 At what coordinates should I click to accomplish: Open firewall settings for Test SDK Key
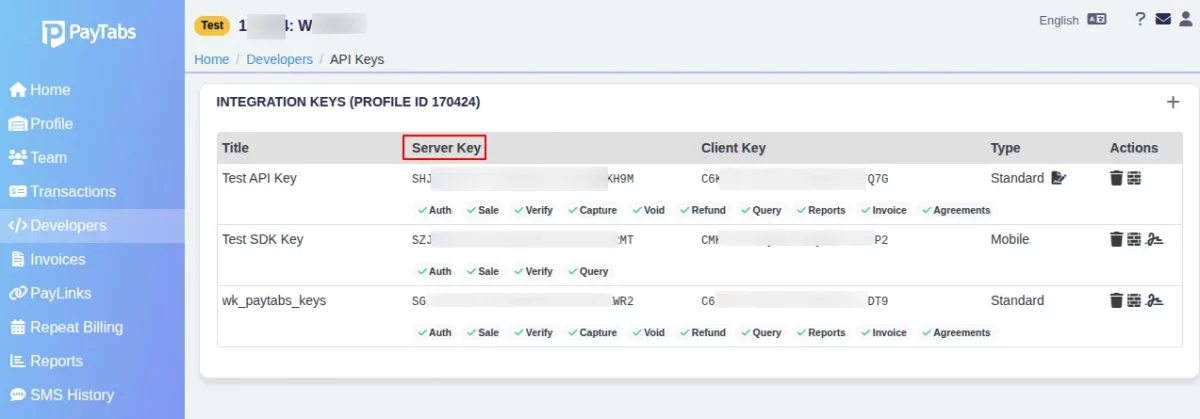point(1134,239)
